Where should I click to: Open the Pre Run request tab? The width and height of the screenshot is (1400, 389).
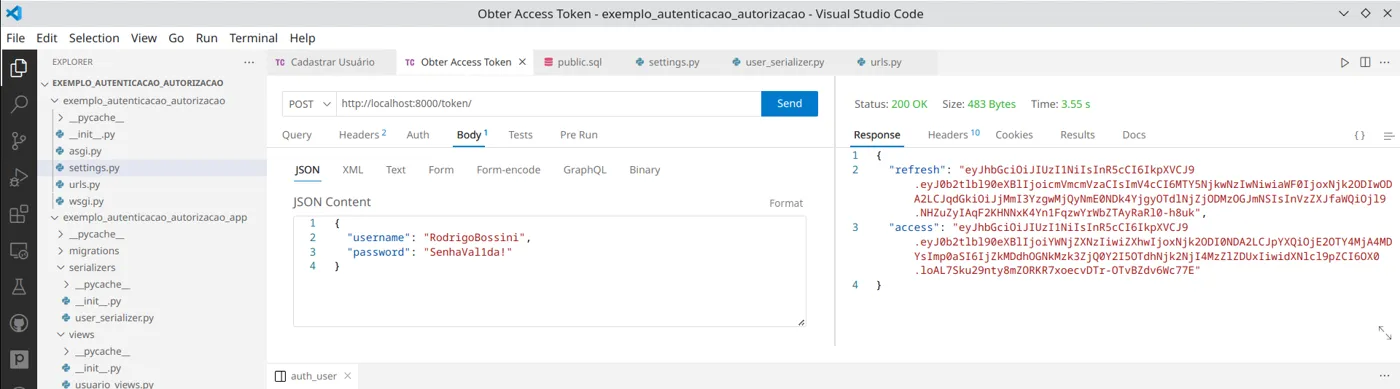pos(579,135)
